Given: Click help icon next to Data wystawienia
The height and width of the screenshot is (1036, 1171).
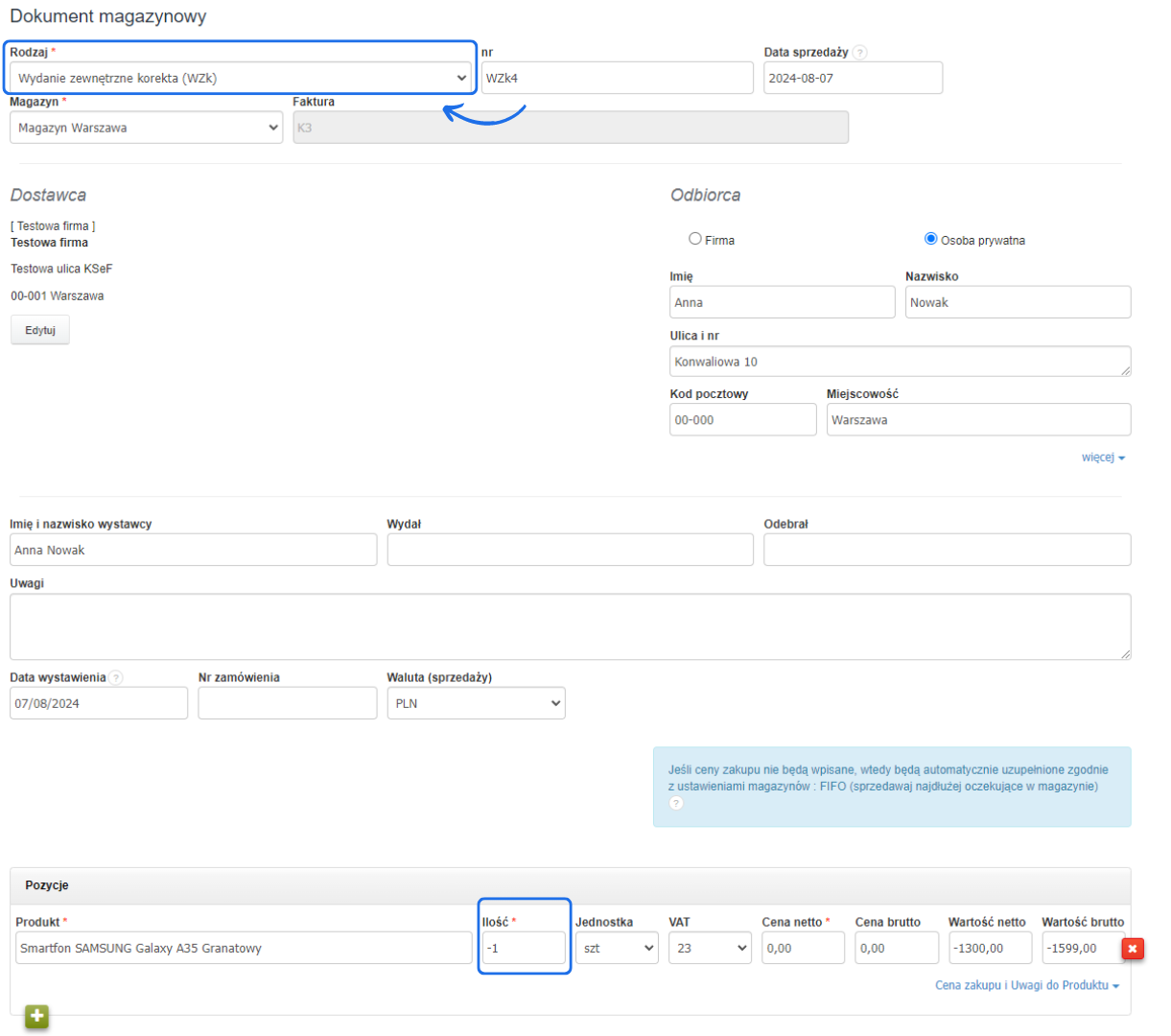Looking at the screenshot, I should tap(116, 678).
